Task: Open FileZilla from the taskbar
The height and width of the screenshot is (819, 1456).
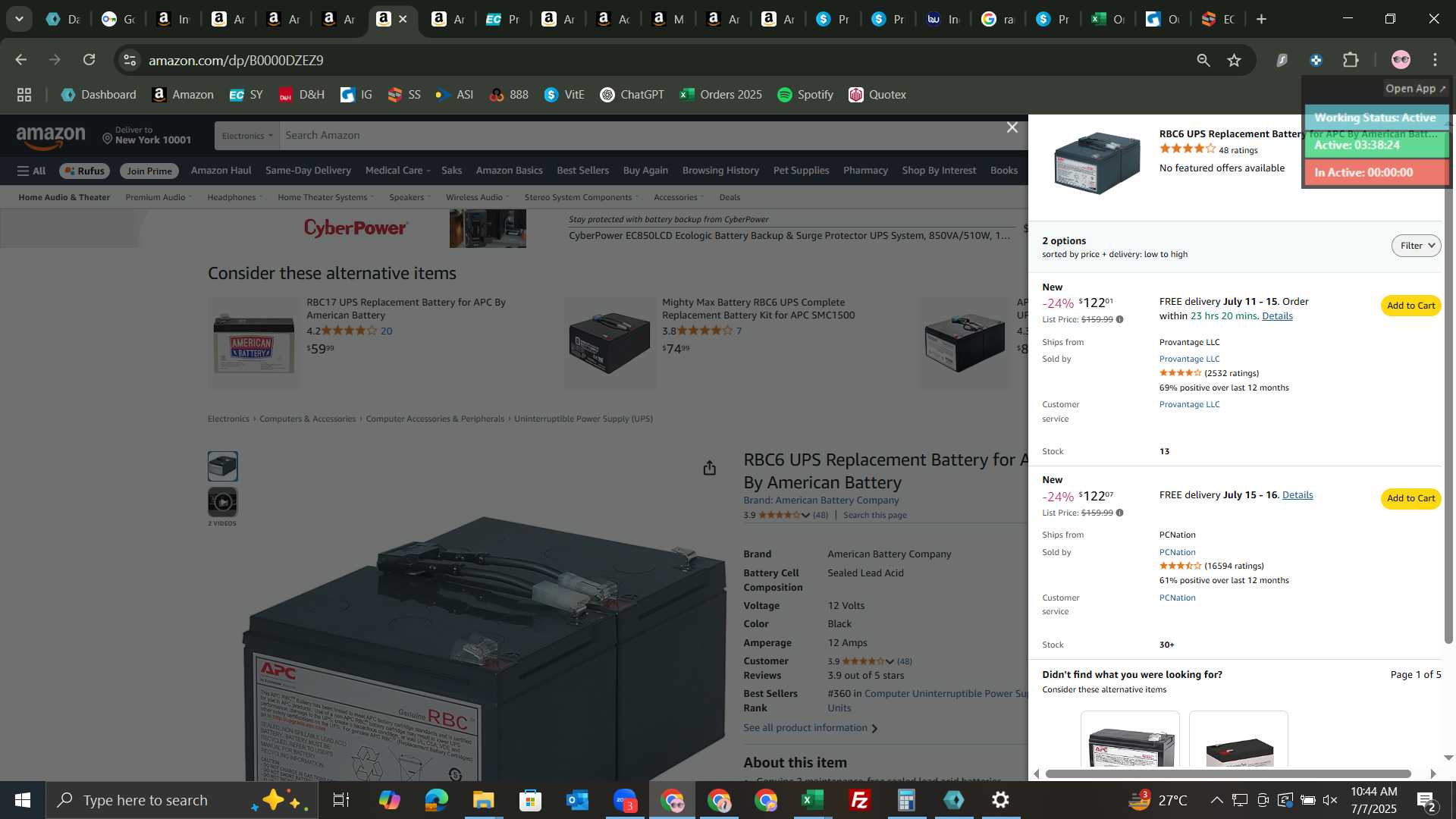Action: [860, 800]
